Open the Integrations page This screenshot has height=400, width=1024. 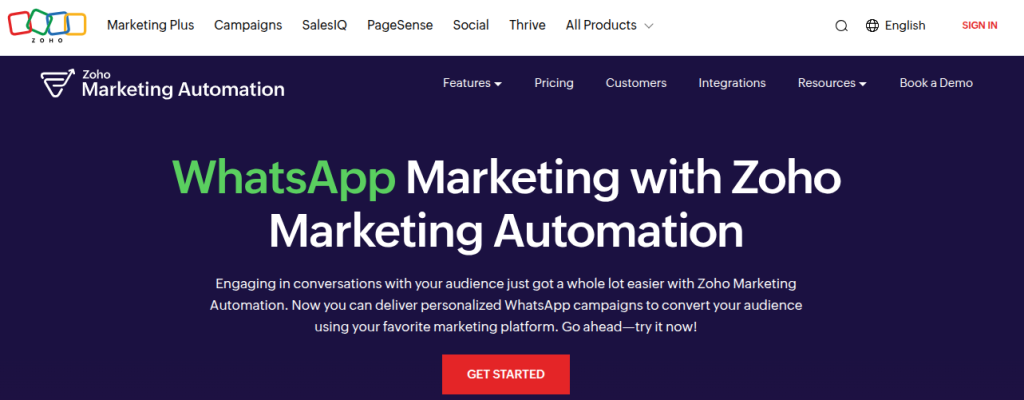[x=732, y=83]
